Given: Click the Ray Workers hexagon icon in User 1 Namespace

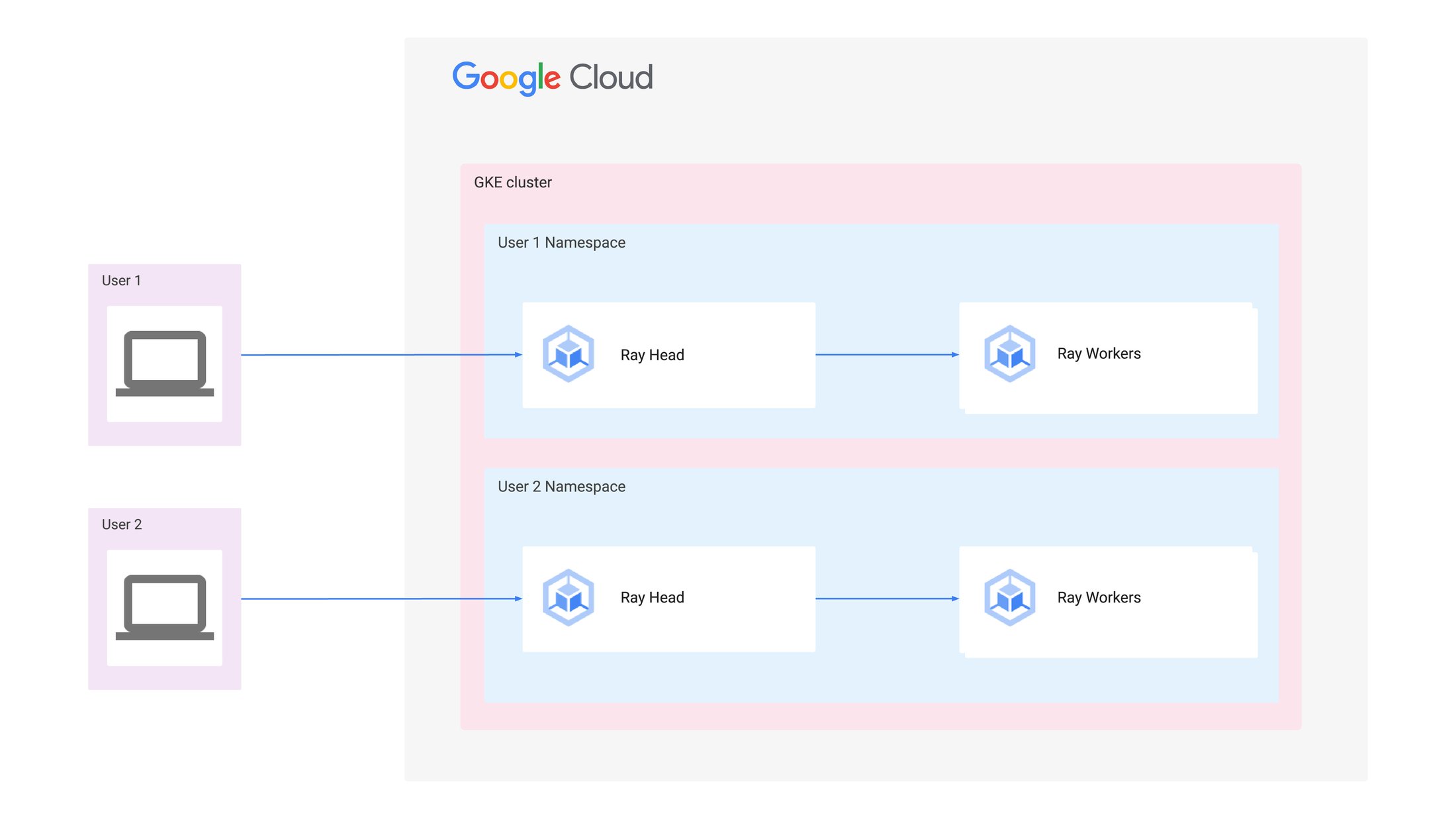Looking at the screenshot, I should (1009, 354).
